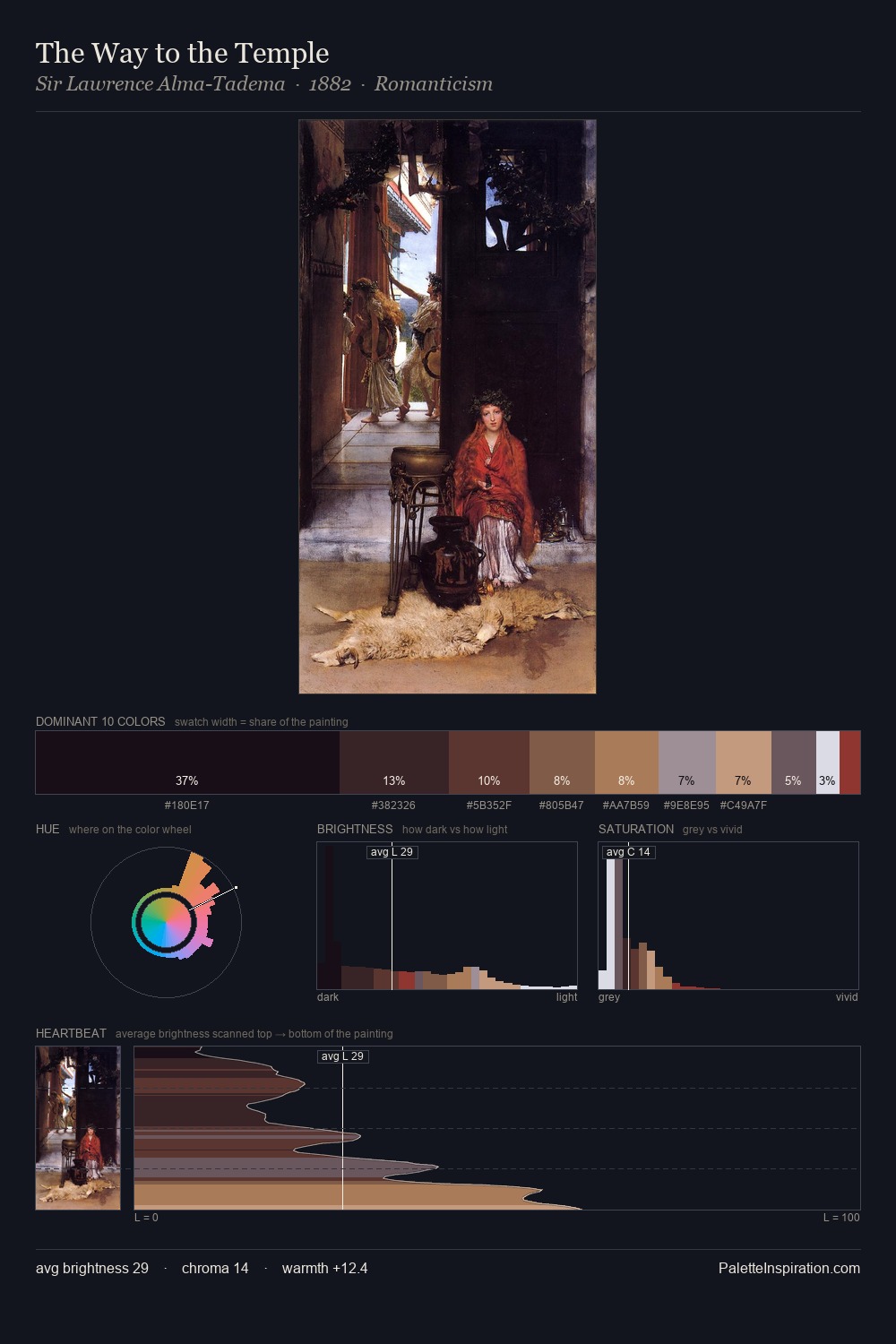
Task: Click the title The Way to the Temple
Action: (x=183, y=53)
